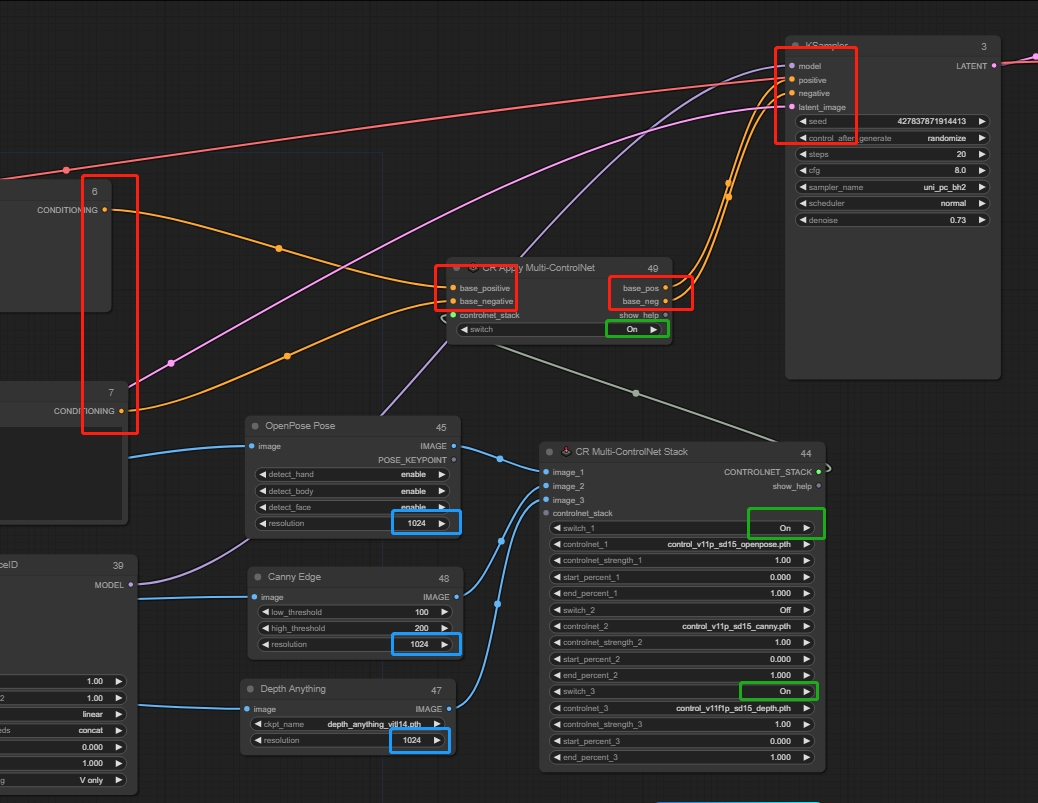
Task: Decrease the cfg value with left arrow
Action: (802, 171)
